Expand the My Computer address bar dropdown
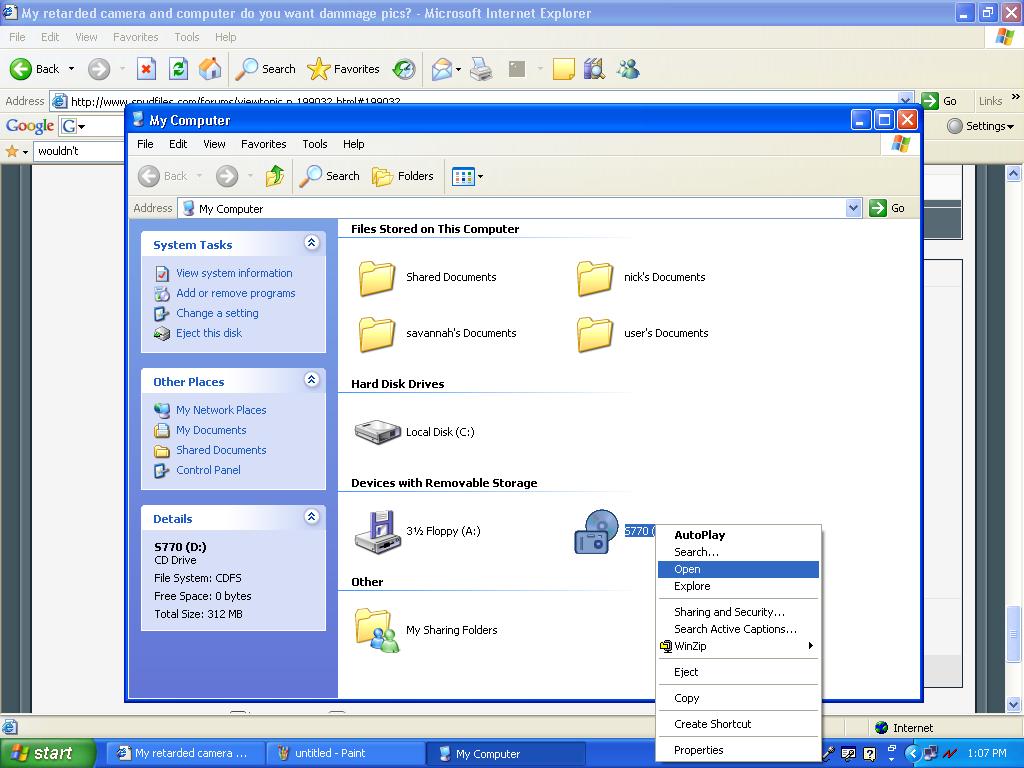 click(853, 208)
